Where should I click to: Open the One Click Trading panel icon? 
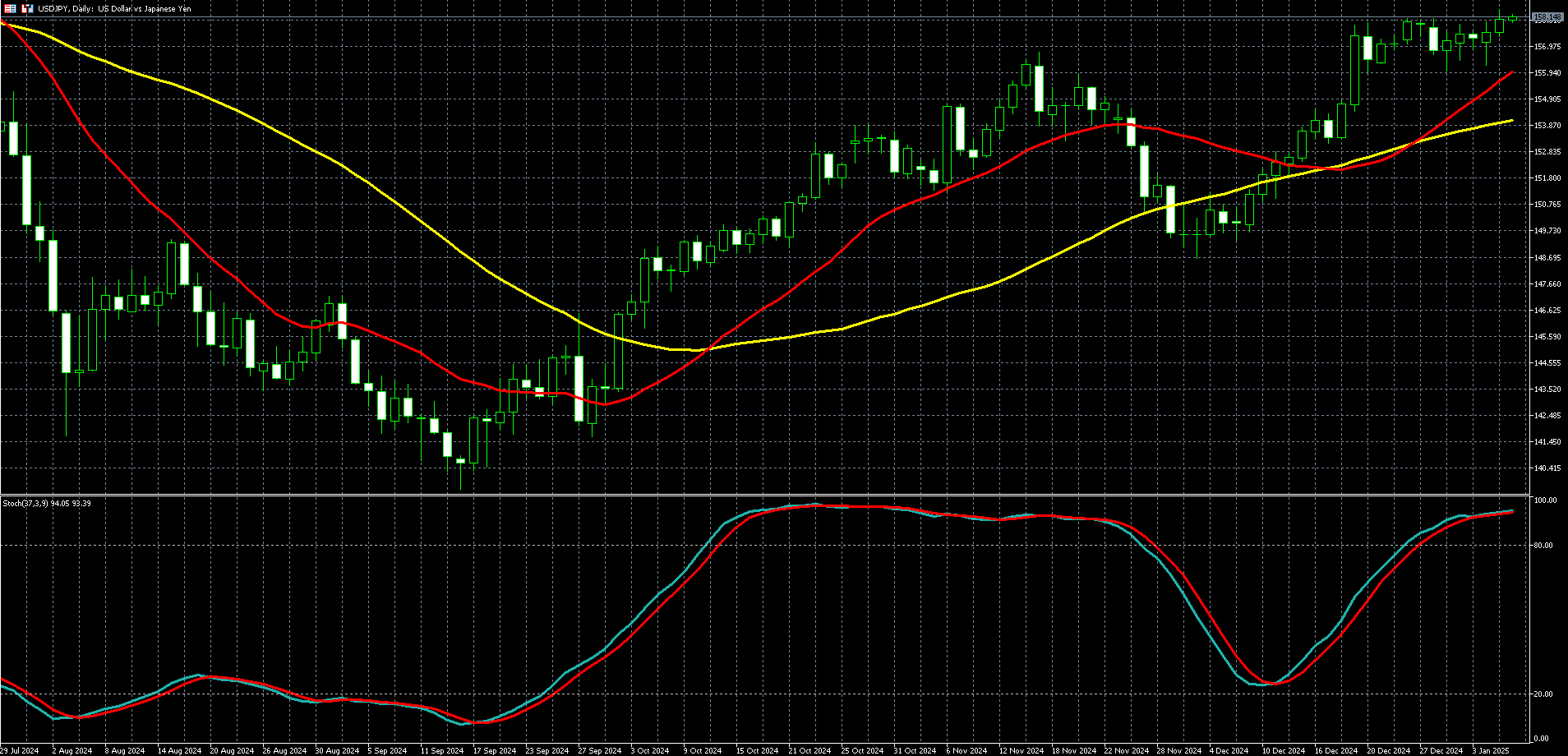tap(27, 8)
